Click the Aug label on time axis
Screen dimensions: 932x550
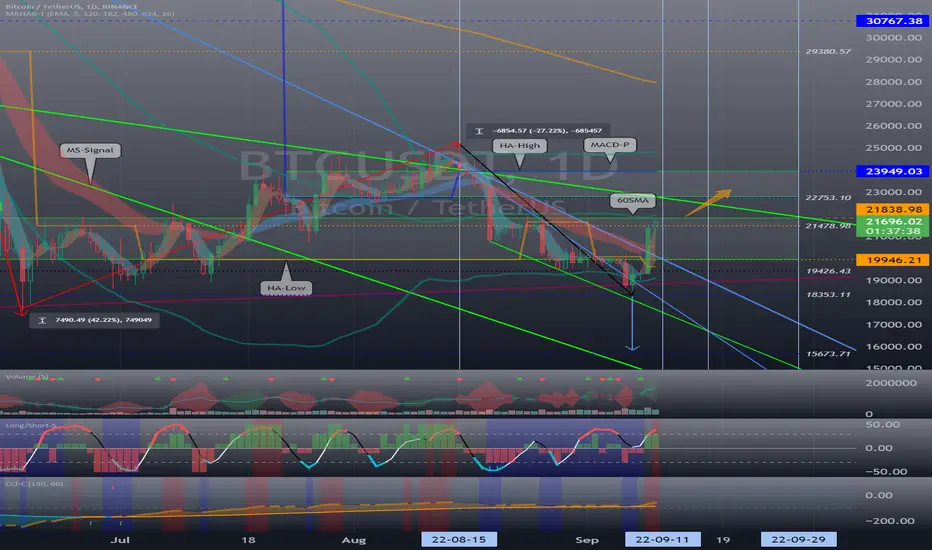click(x=354, y=540)
